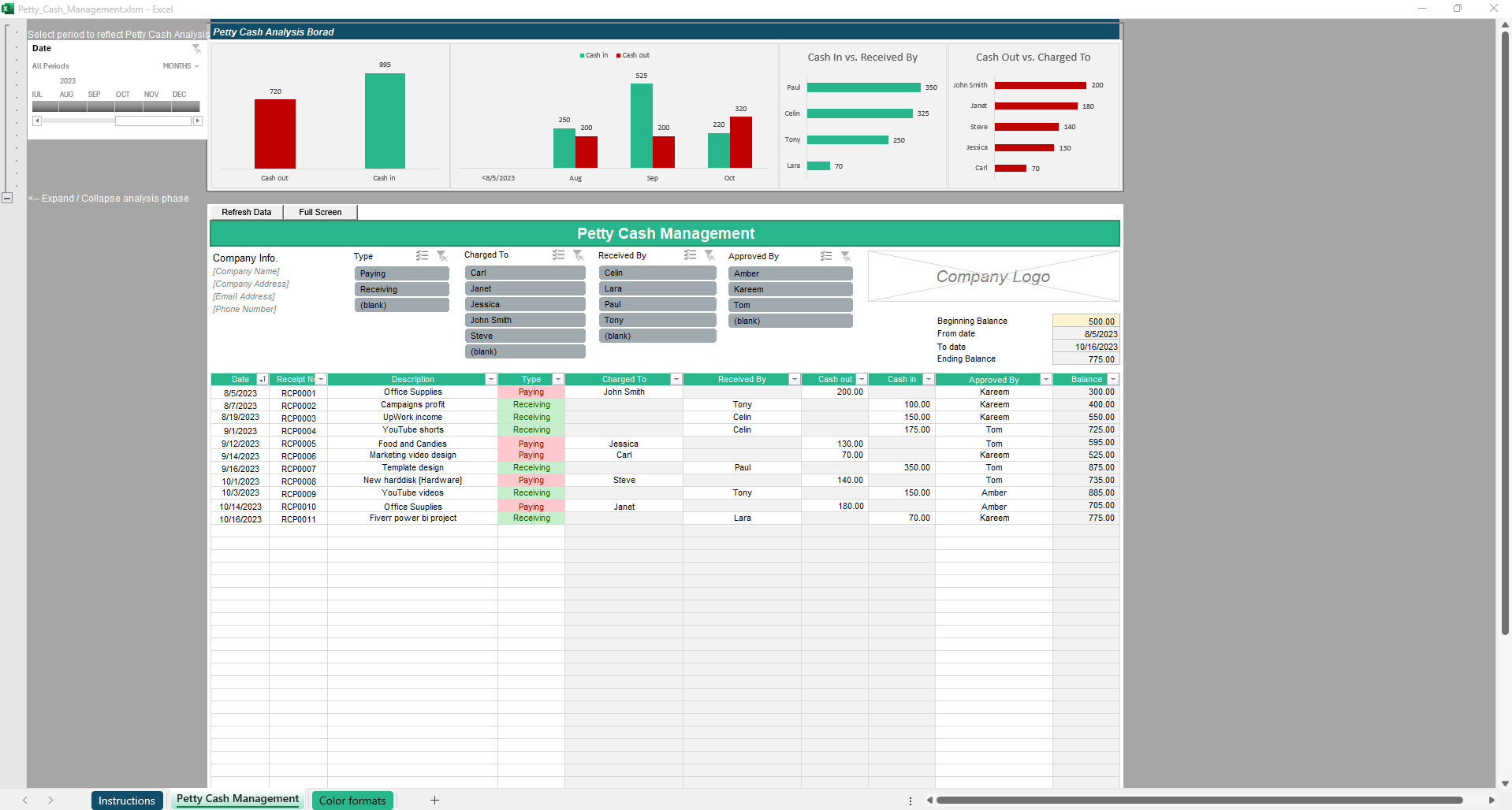
Task: Toggle the Paying item in Type slicer
Action: 401,273
